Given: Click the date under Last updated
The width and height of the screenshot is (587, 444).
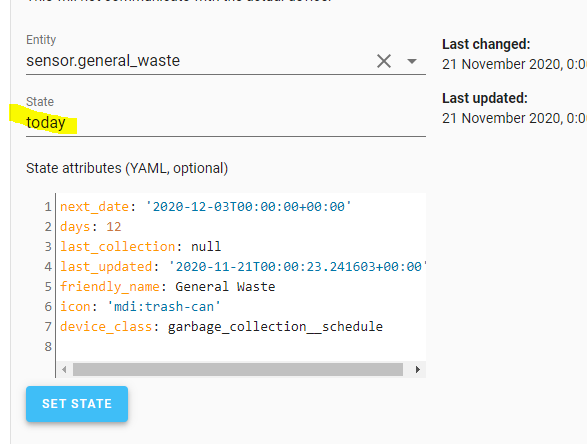Looking at the screenshot, I should coord(514,118).
